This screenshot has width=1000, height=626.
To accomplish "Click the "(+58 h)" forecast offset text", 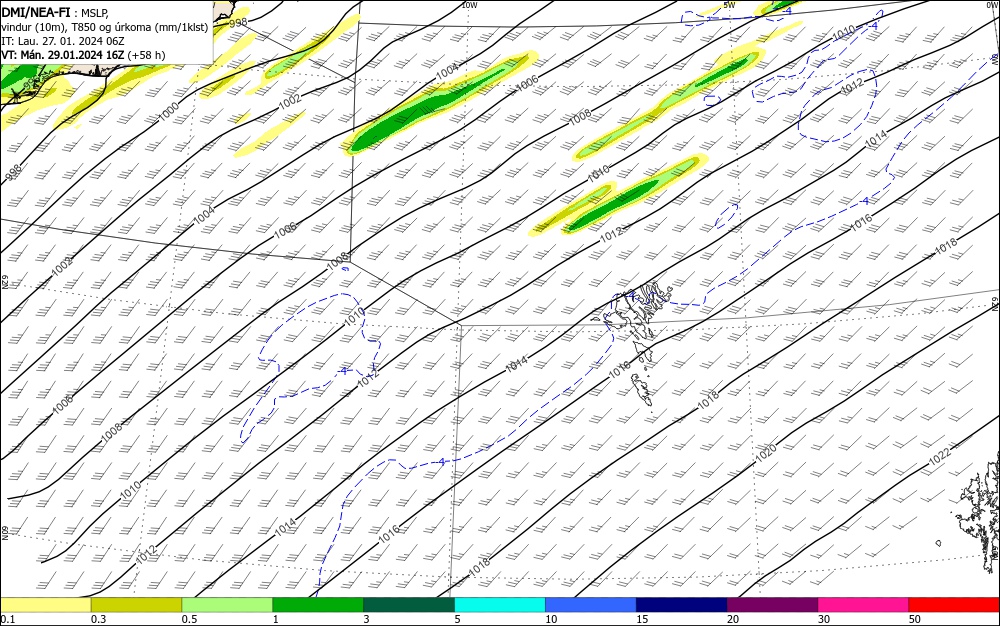I will pyautogui.click(x=146, y=55).
